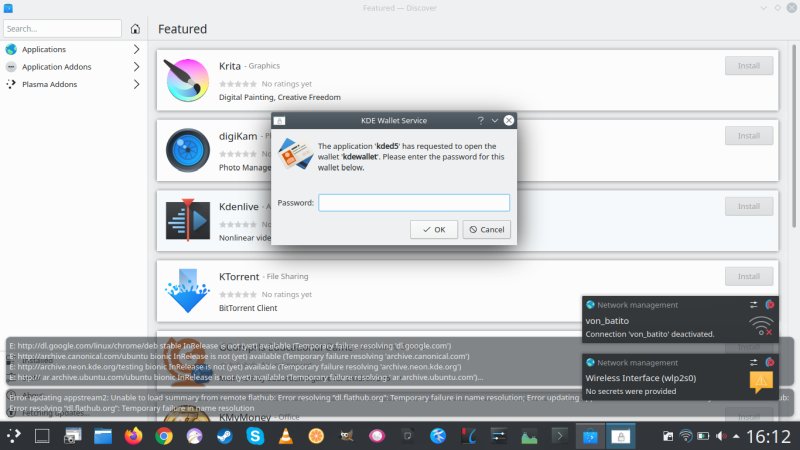Viewport: 800px width, 450px height.
Task: Dismiss the von_batito deactivated notification
Action: (769, 305)
